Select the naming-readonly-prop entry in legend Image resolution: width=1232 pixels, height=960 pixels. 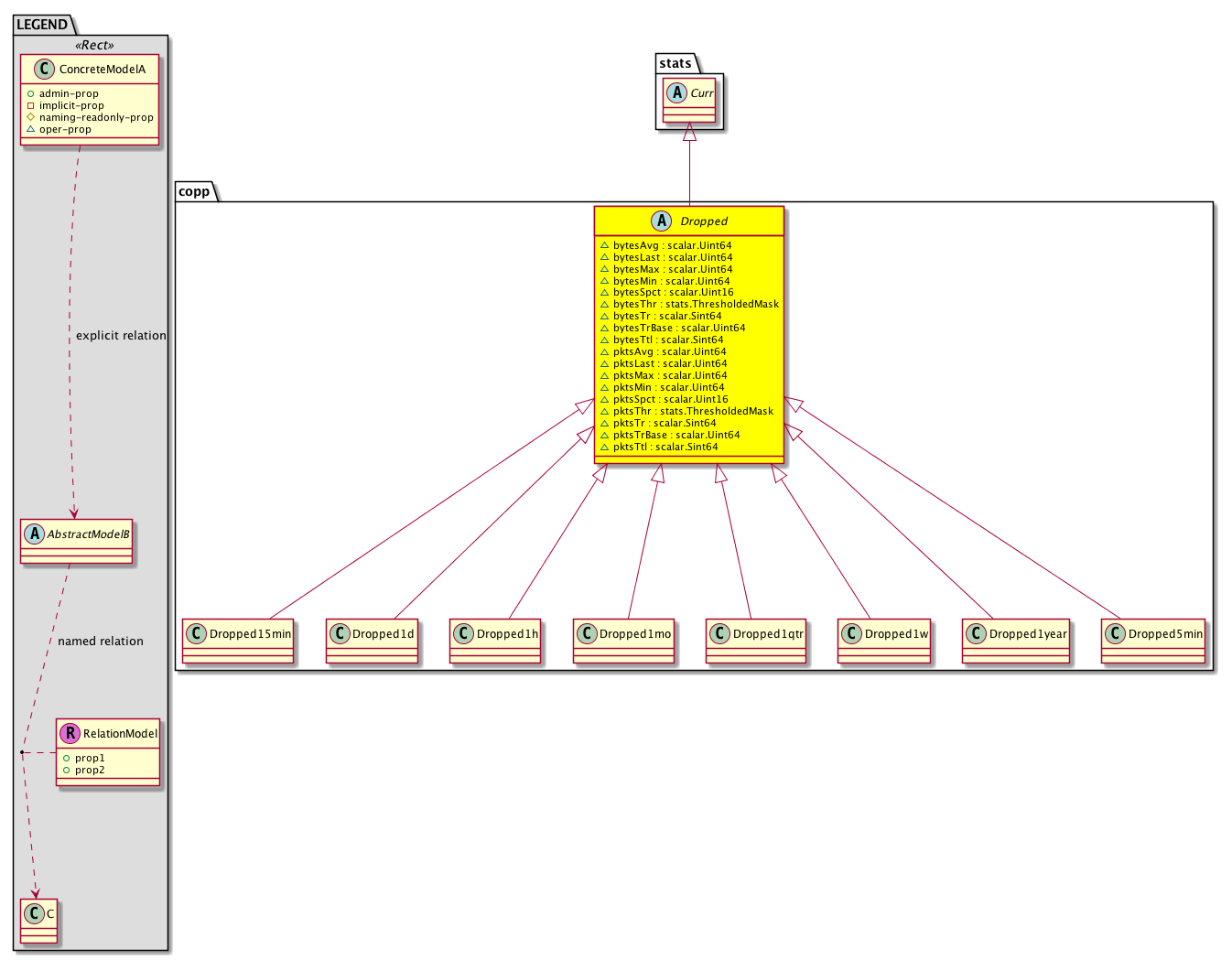pos(96,117)
